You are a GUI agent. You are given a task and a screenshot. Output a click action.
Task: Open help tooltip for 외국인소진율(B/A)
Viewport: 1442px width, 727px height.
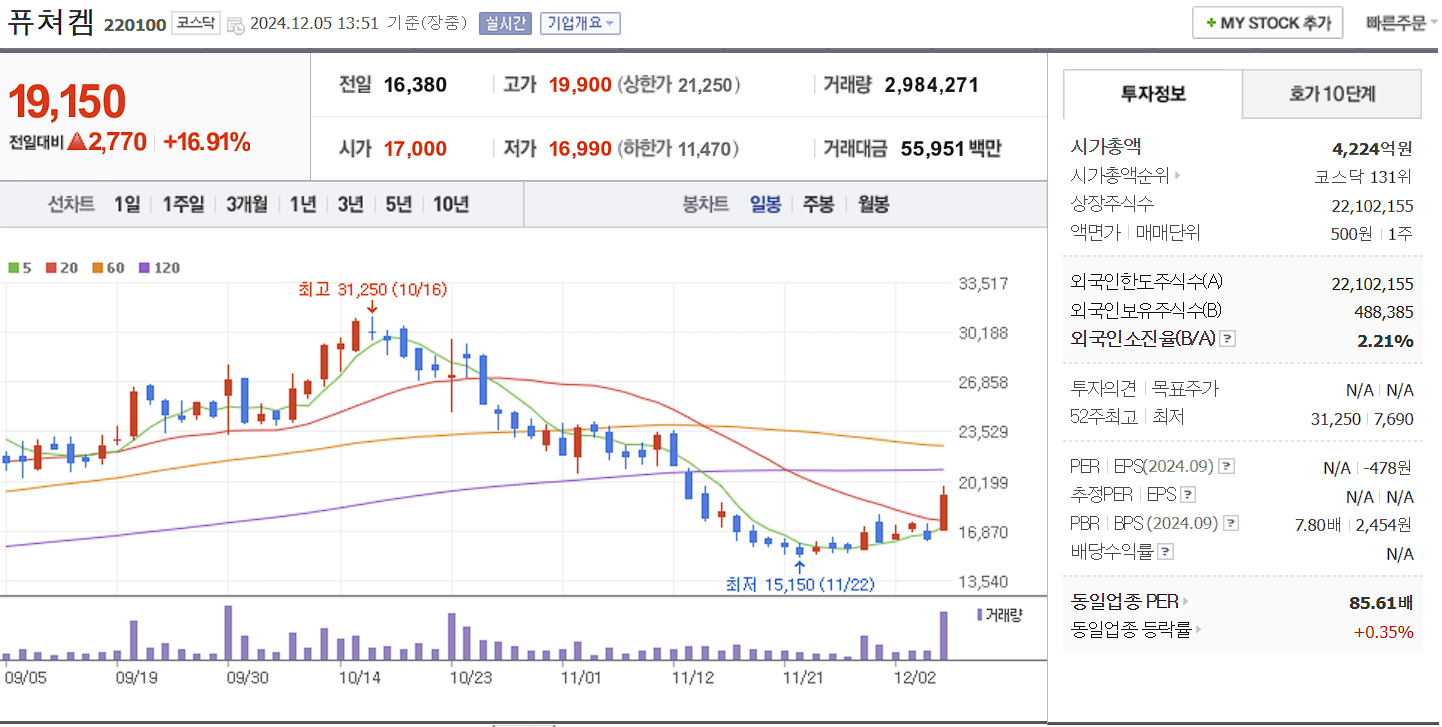pos(1229,339)
